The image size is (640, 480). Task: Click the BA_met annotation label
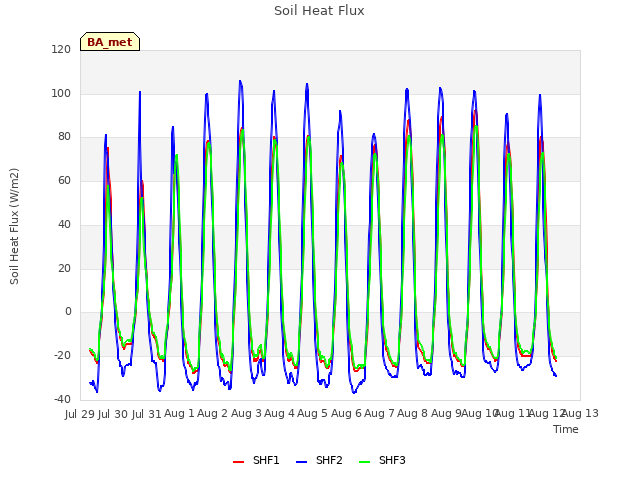point(110,42)
